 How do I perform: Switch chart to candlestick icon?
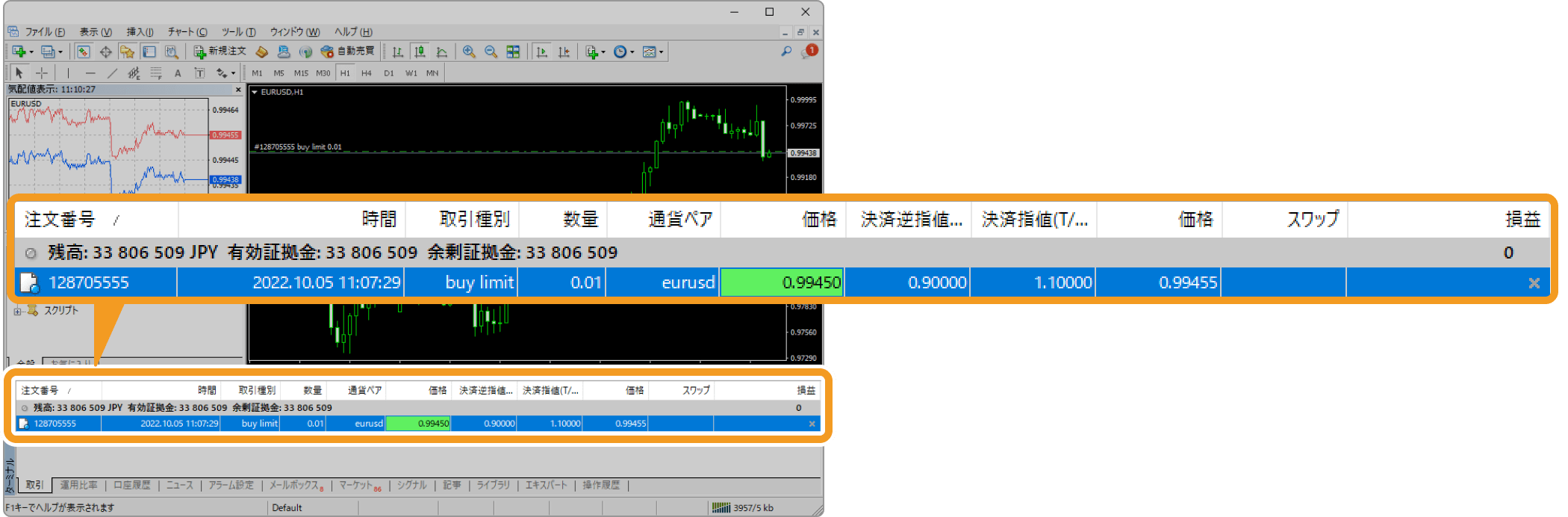coord(420,52)
